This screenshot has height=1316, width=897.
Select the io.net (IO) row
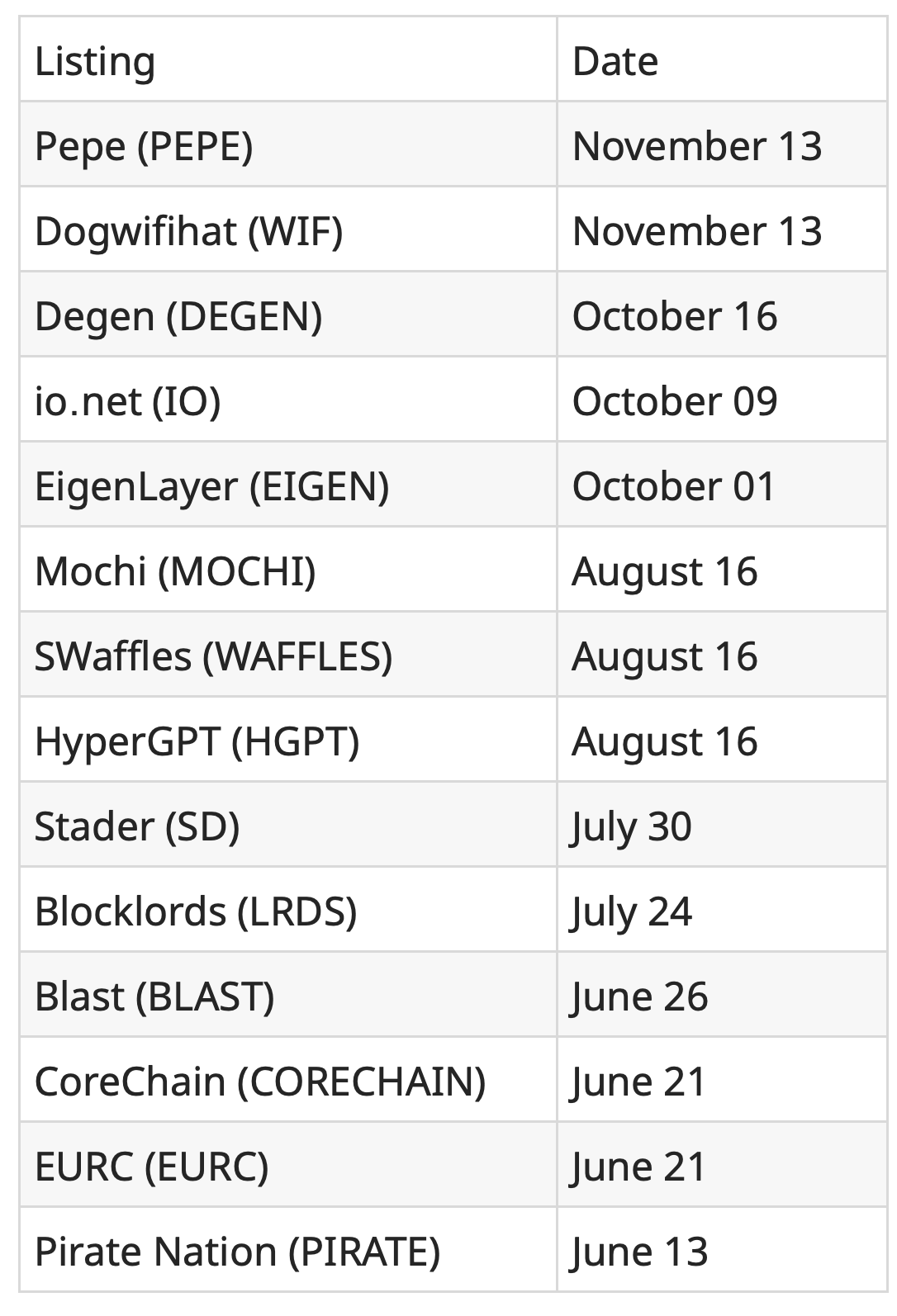point(453,401)
